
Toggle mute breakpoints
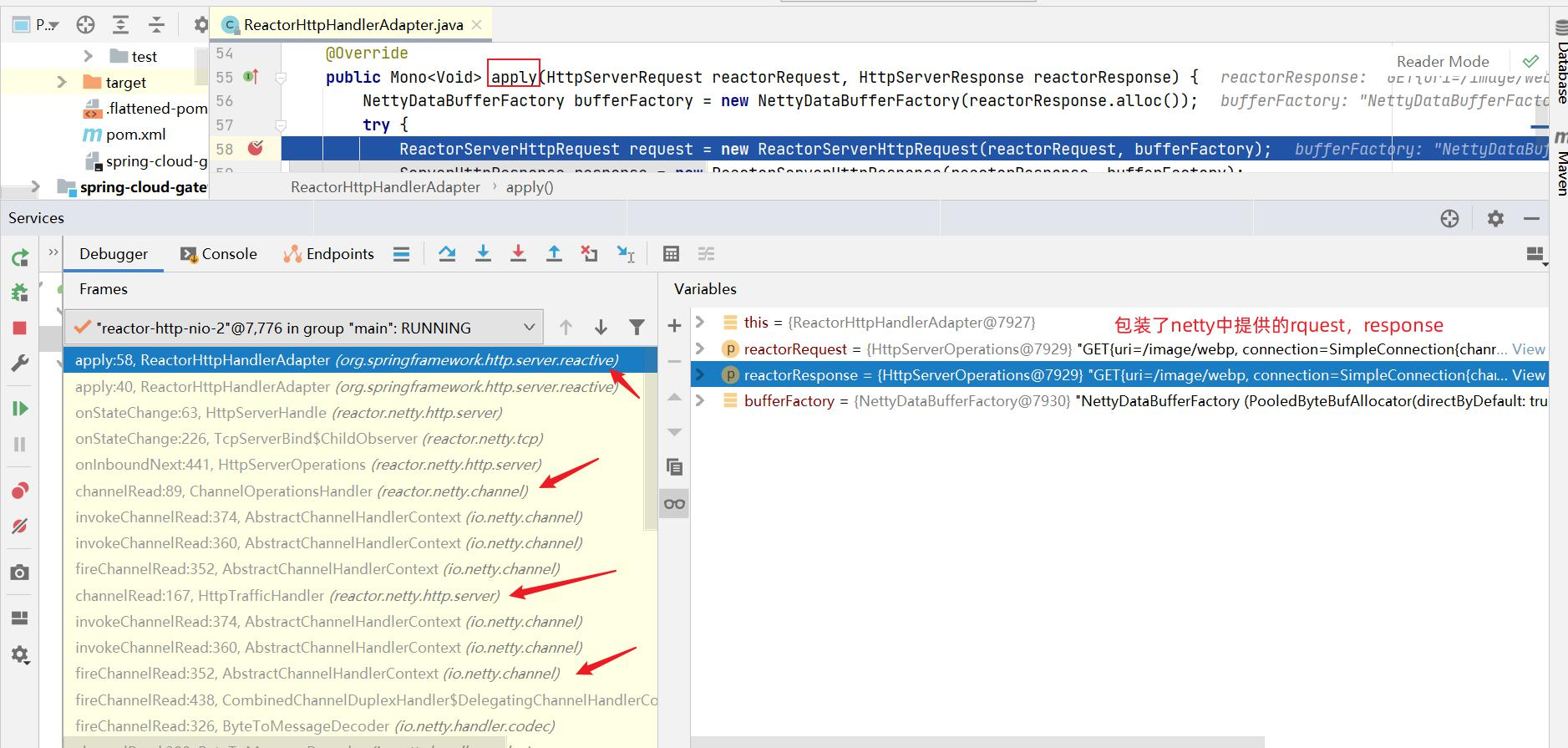click(x=20, y=526)
